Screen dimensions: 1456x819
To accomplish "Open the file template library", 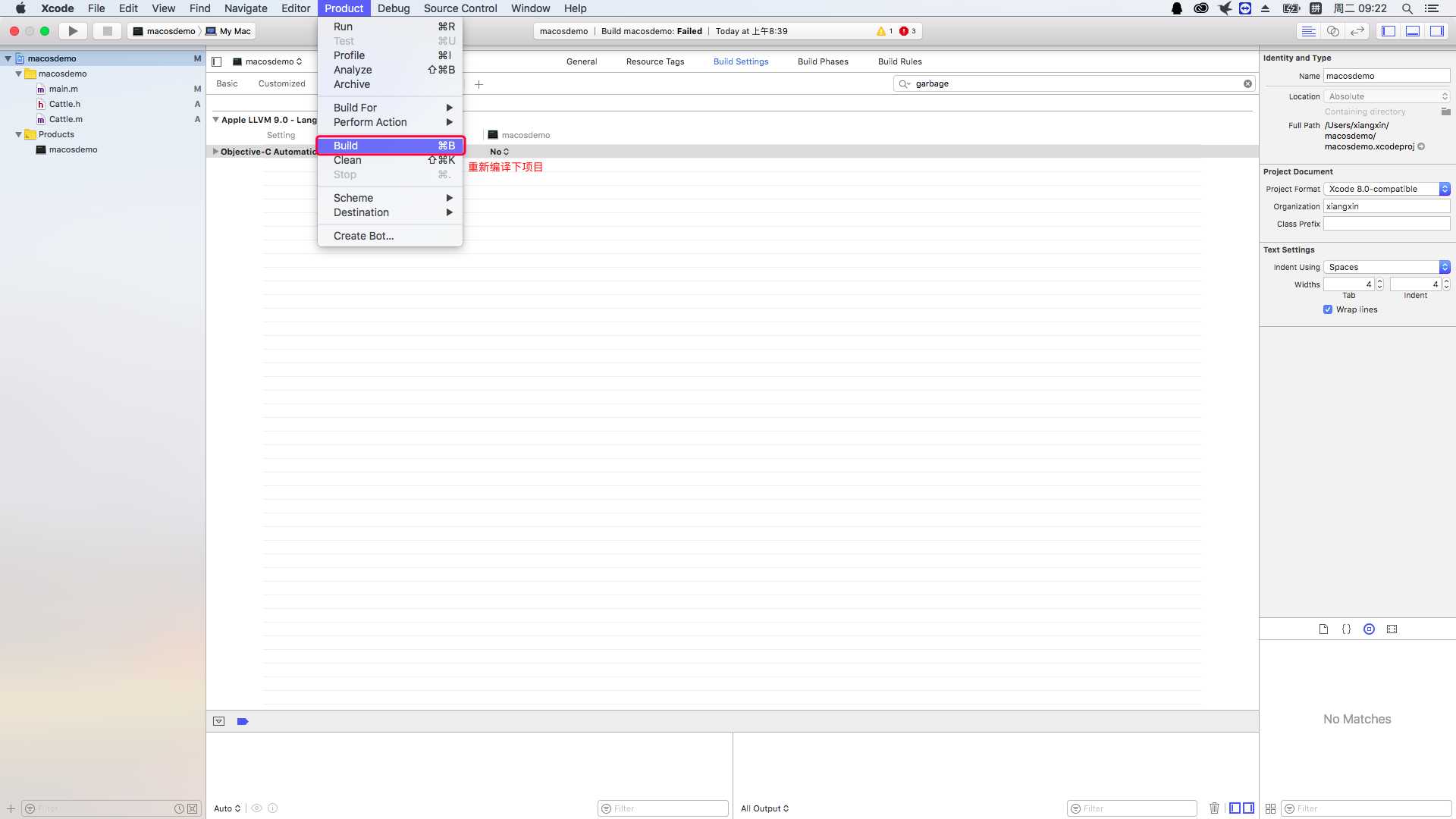I will point(1323,629).
